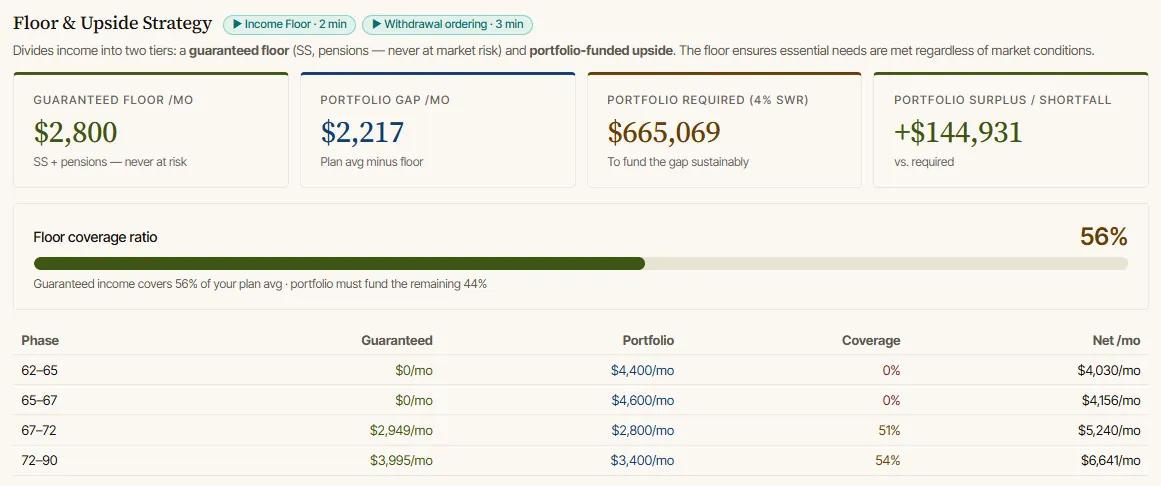
Task: Click $0/mo guaranteed in the 62–65 row
Action: click(x=414, y=370)
